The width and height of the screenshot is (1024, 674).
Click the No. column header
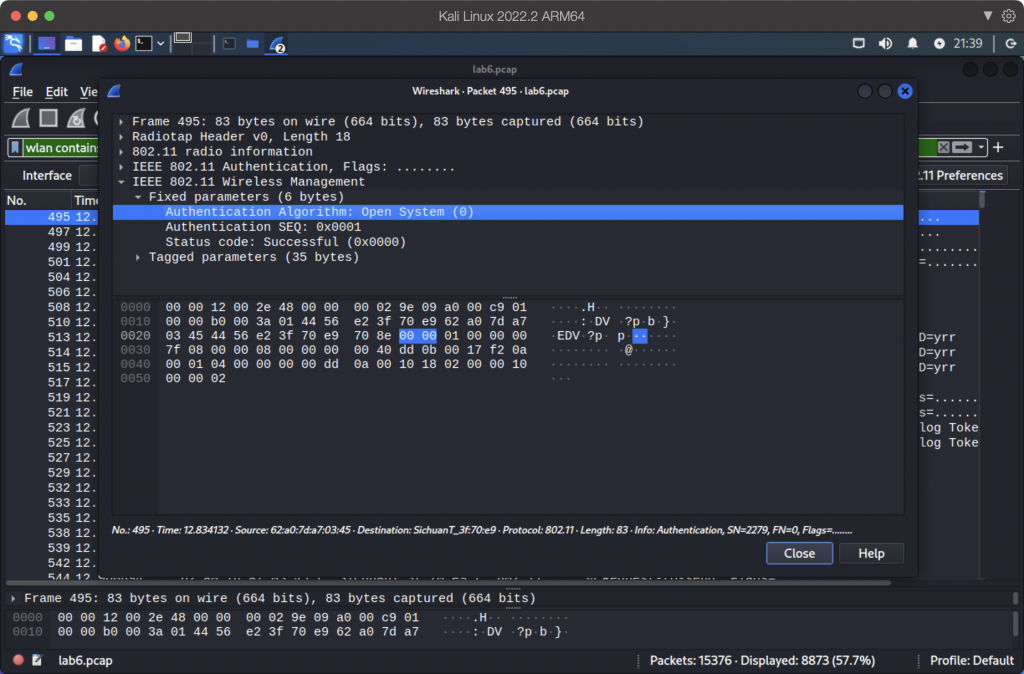[x=37, y=201]
